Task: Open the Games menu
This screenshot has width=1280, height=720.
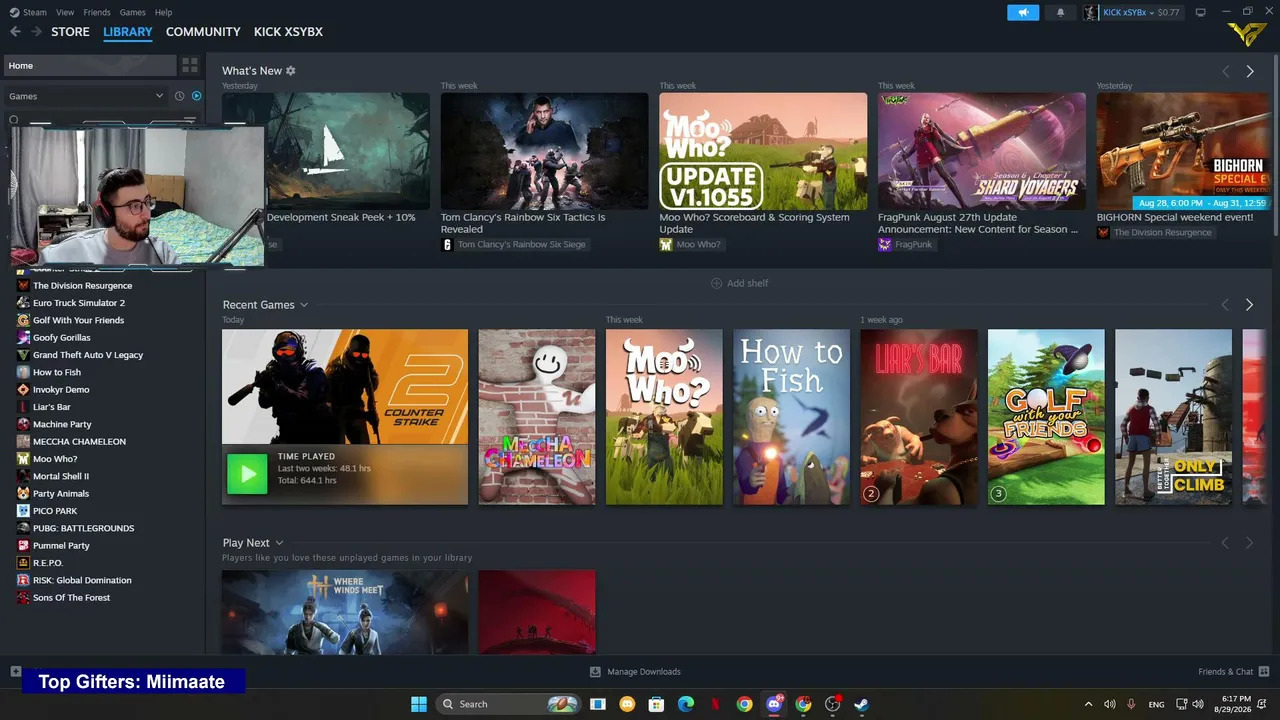Action: pos(132,13)
